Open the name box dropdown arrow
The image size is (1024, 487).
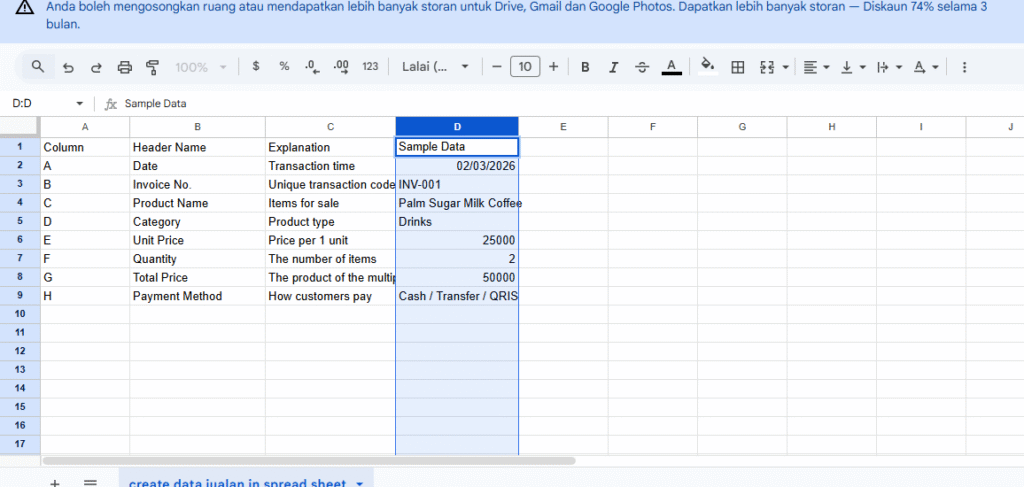[x=80, y=104]
